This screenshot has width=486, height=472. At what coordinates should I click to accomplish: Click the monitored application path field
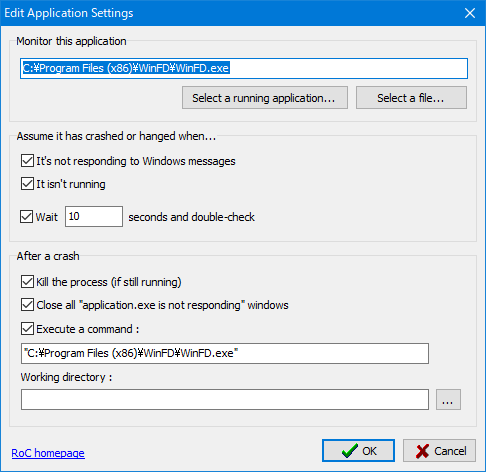pos(244,69)
